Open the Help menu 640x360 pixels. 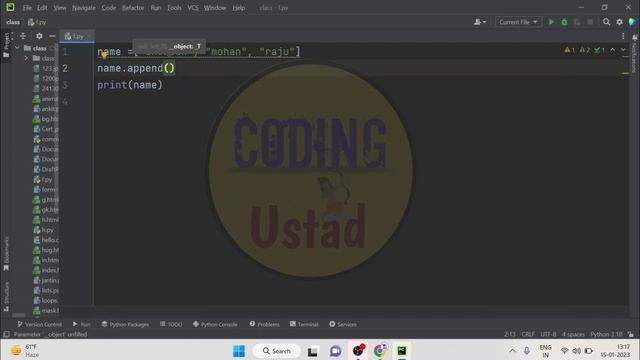point(238,8)
